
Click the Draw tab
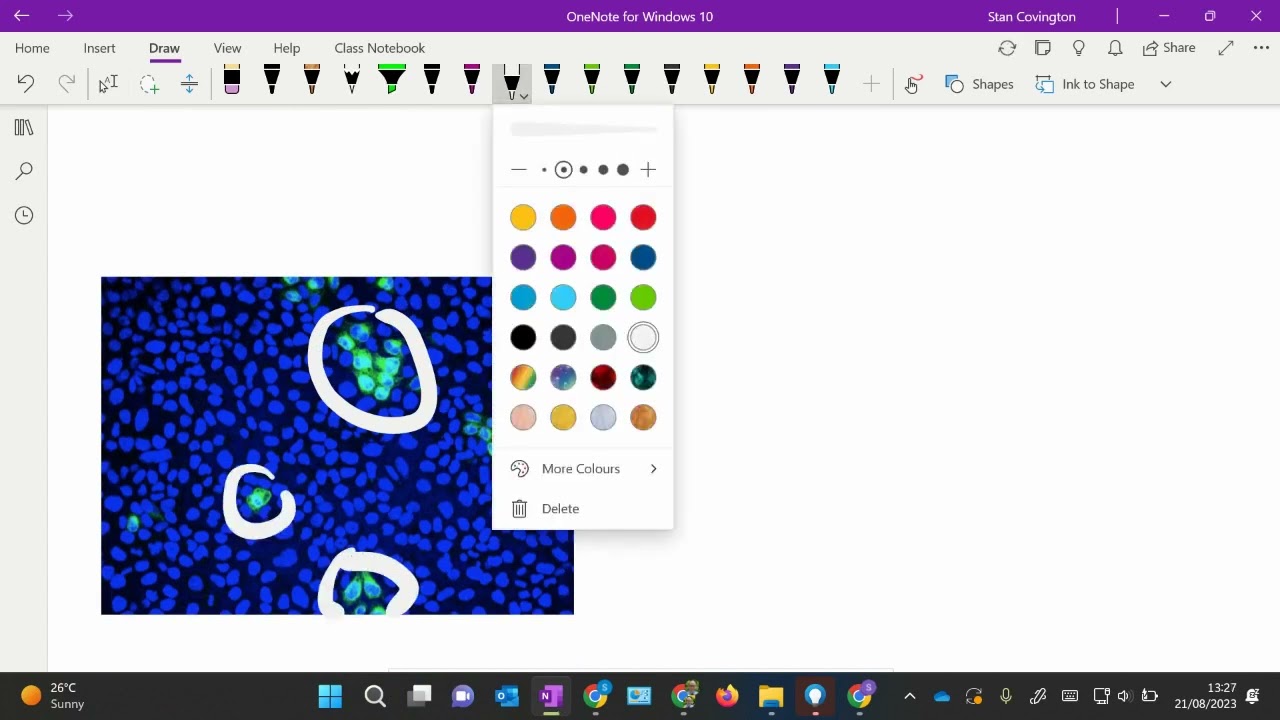pos(164,48)
